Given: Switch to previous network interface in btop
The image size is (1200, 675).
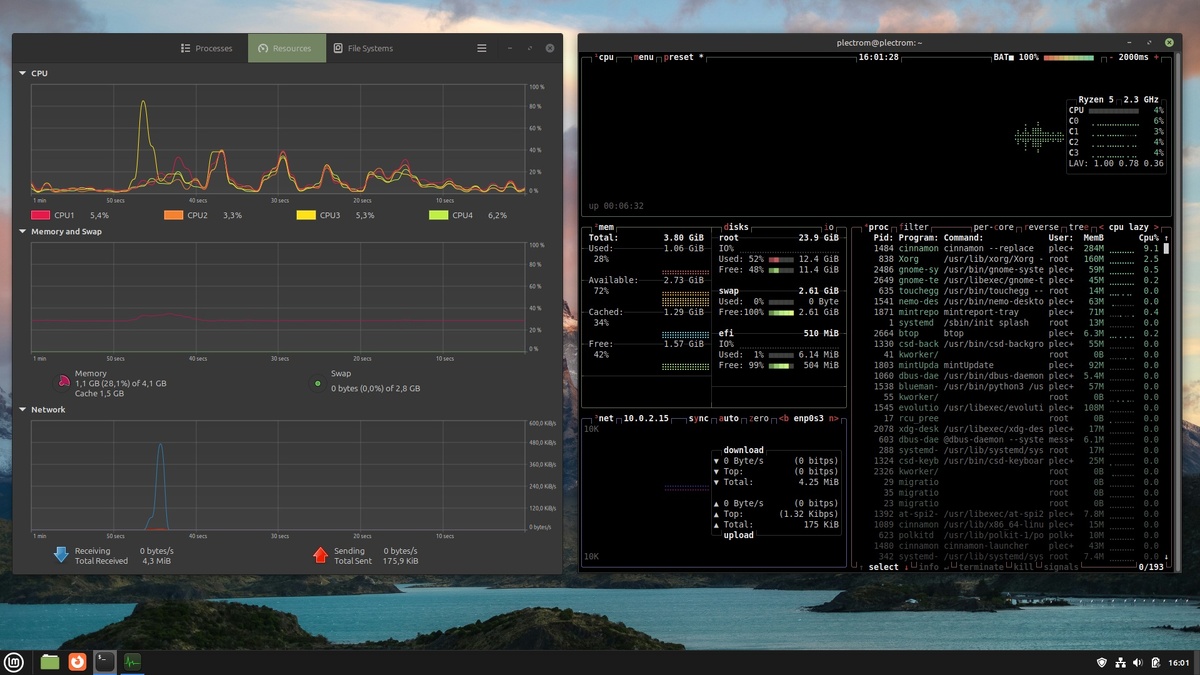Looking at the screenshot, I should click(783, 417).
